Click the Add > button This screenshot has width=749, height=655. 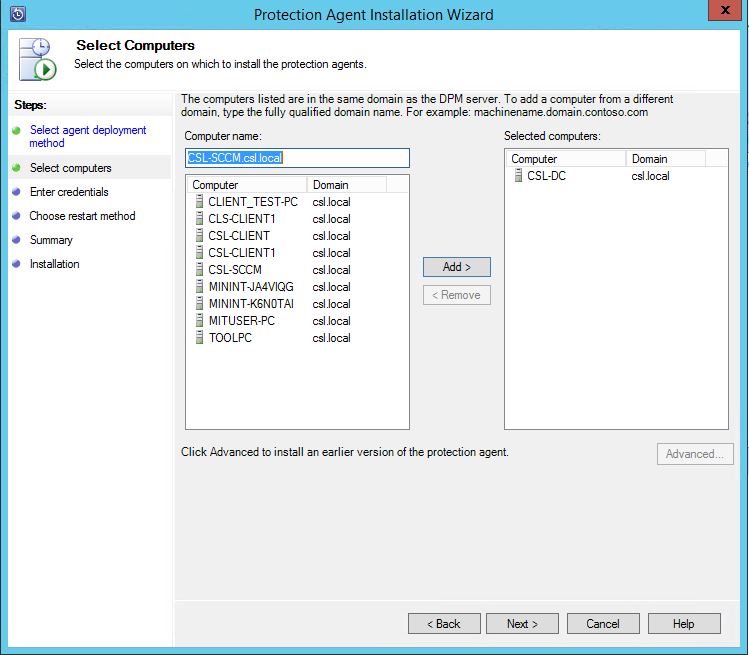click(457, 267)
